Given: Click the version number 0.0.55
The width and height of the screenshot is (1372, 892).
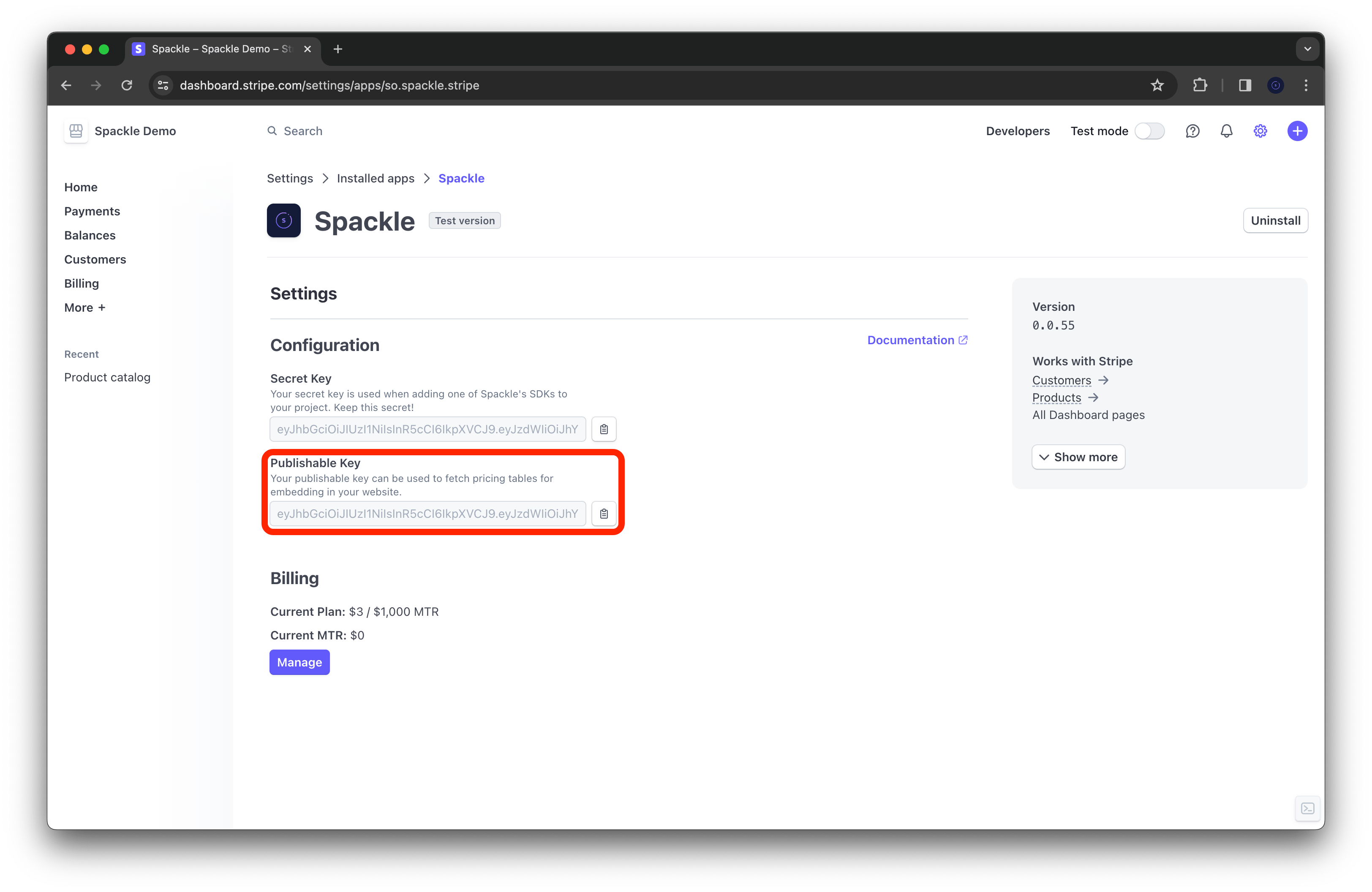Looking at the screenshot, I should tap(1053, 326).
